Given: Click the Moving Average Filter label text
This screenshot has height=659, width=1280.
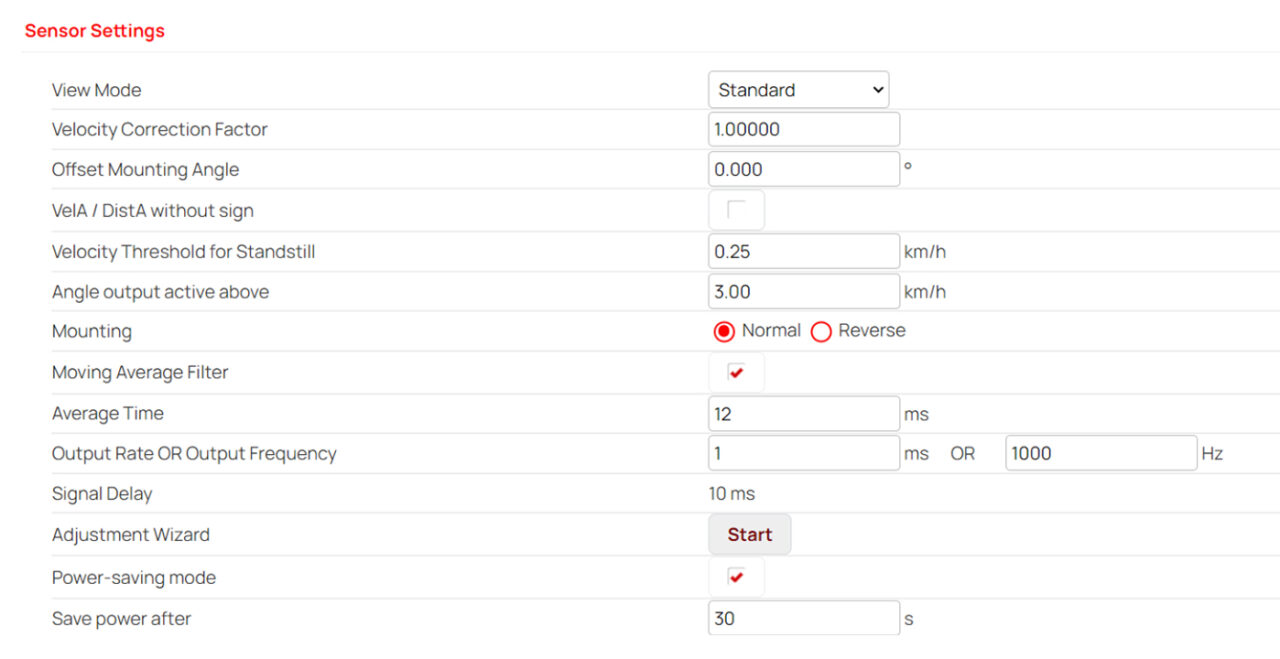Looking at the screenshot, I should pyautogui.click(x=140, y=373).
